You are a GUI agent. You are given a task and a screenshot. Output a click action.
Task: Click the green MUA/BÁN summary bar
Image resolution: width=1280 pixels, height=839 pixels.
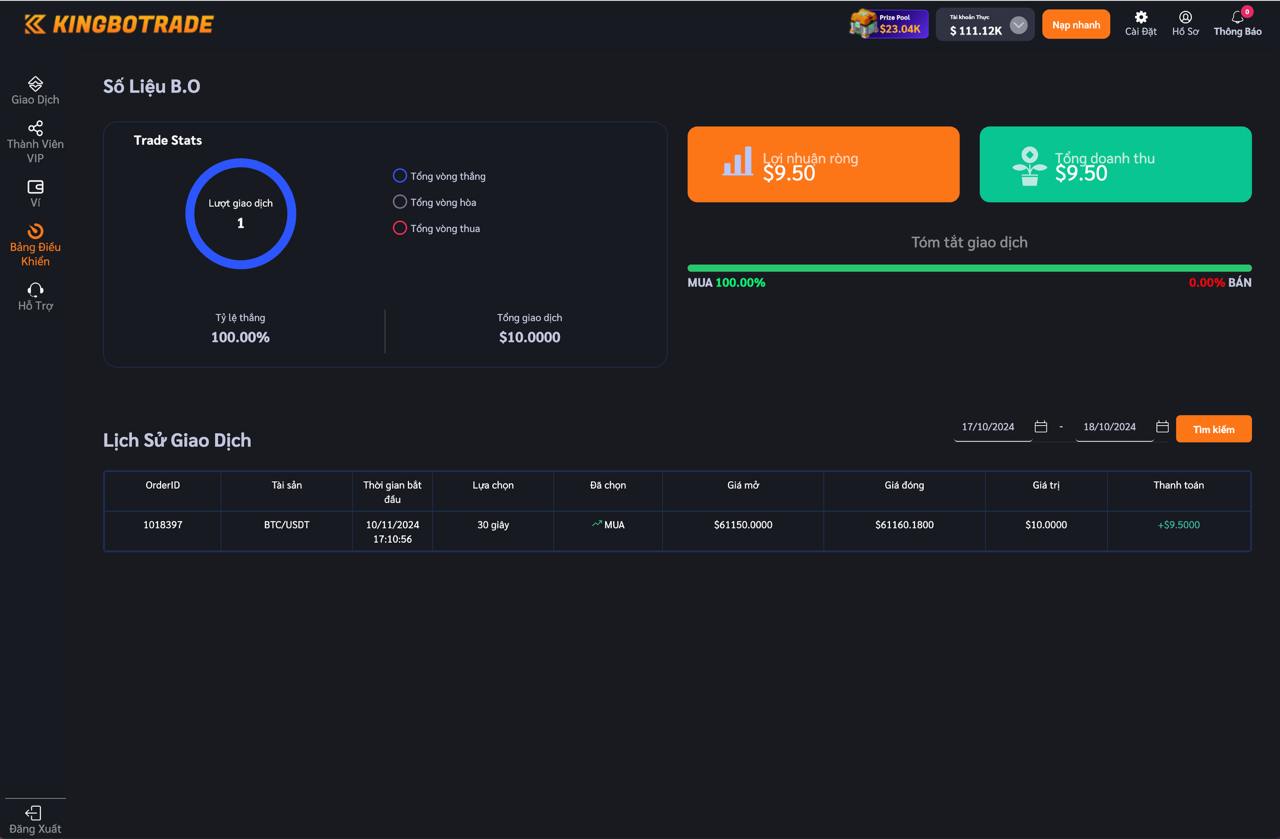point(969,268)
